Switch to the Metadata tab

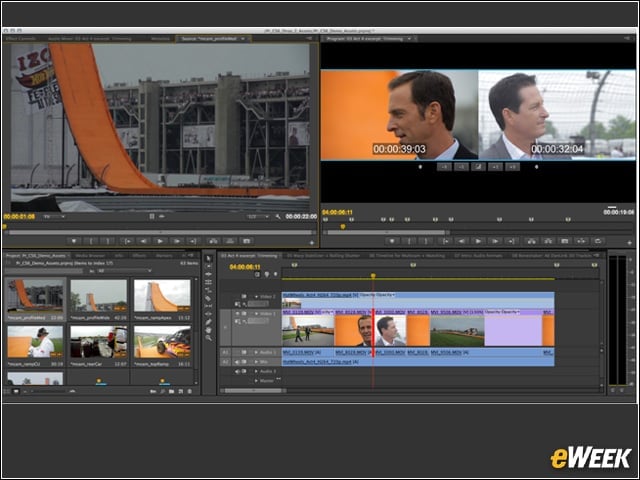click(160, 39)
